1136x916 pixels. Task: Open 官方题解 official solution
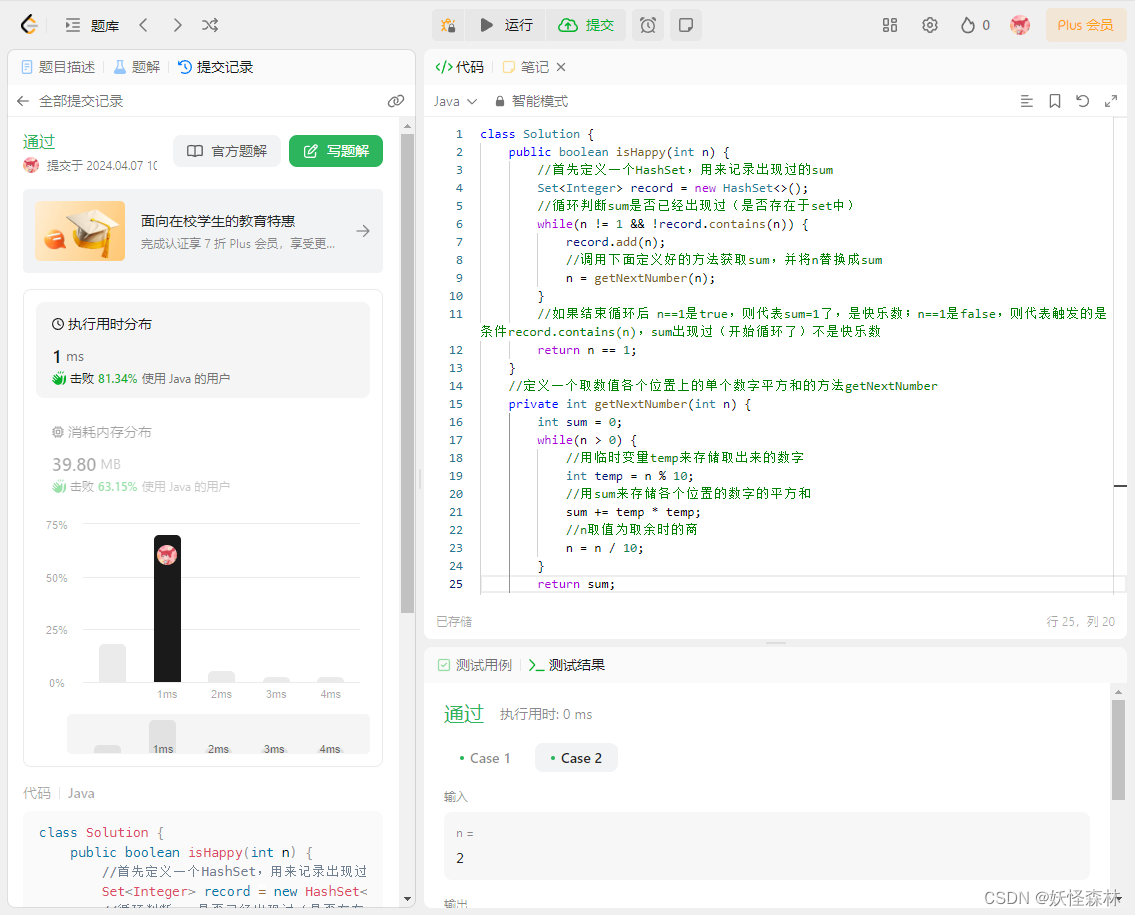(227, 151)
